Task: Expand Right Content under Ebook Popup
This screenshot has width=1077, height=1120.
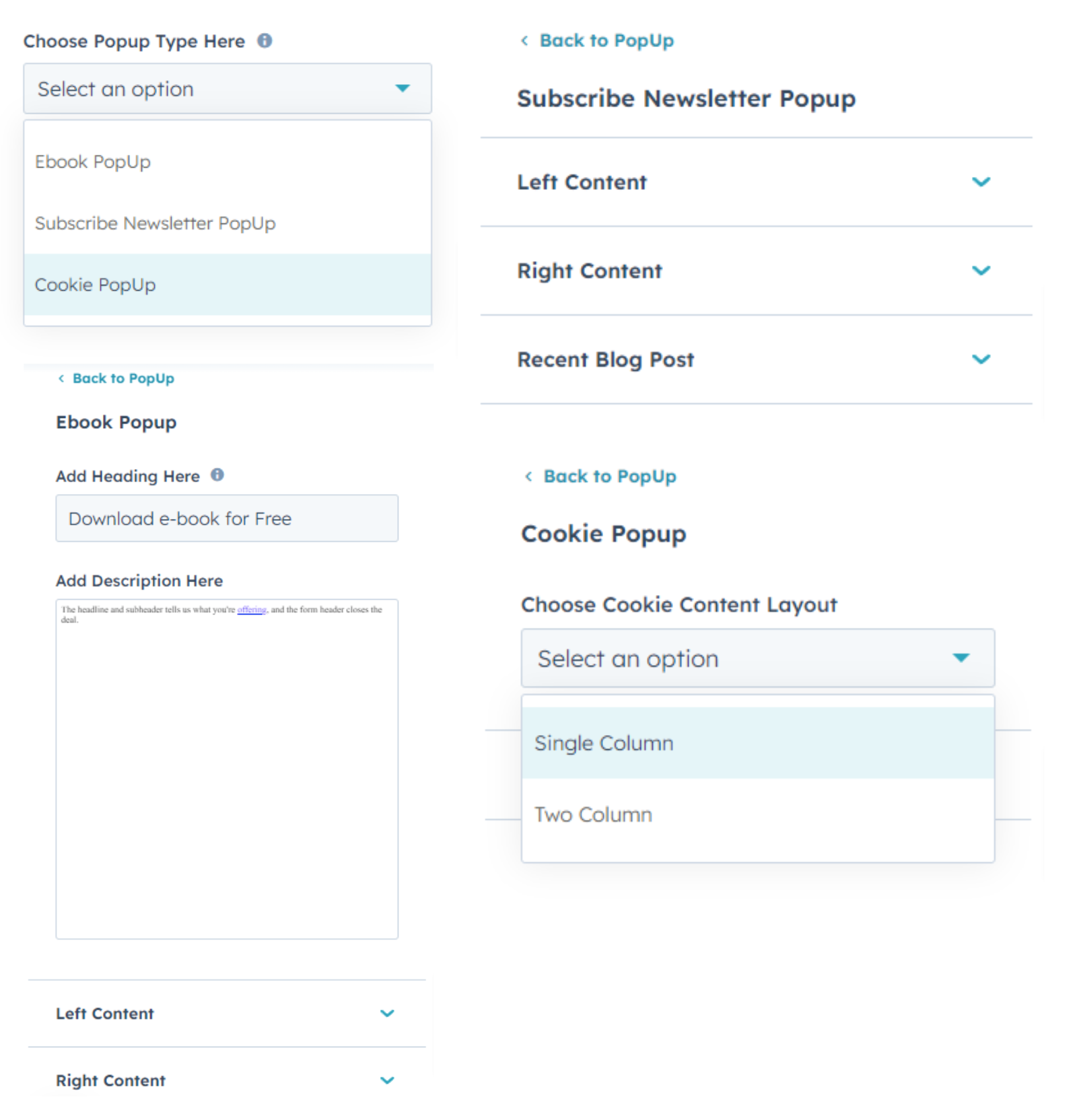Action: tap(387, 1080)
